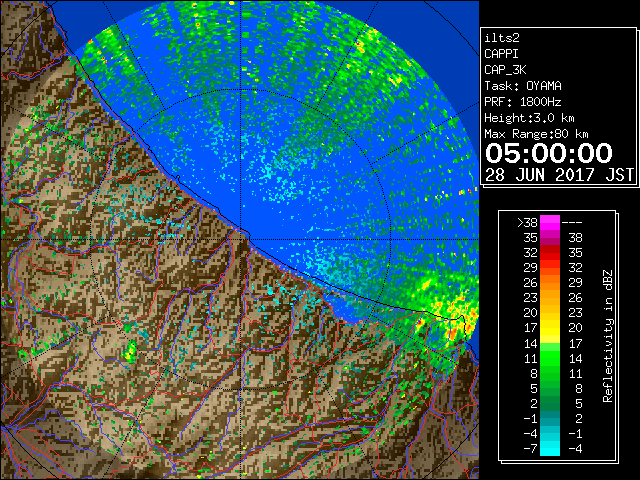Click the '-7' legend value on left

530,448
